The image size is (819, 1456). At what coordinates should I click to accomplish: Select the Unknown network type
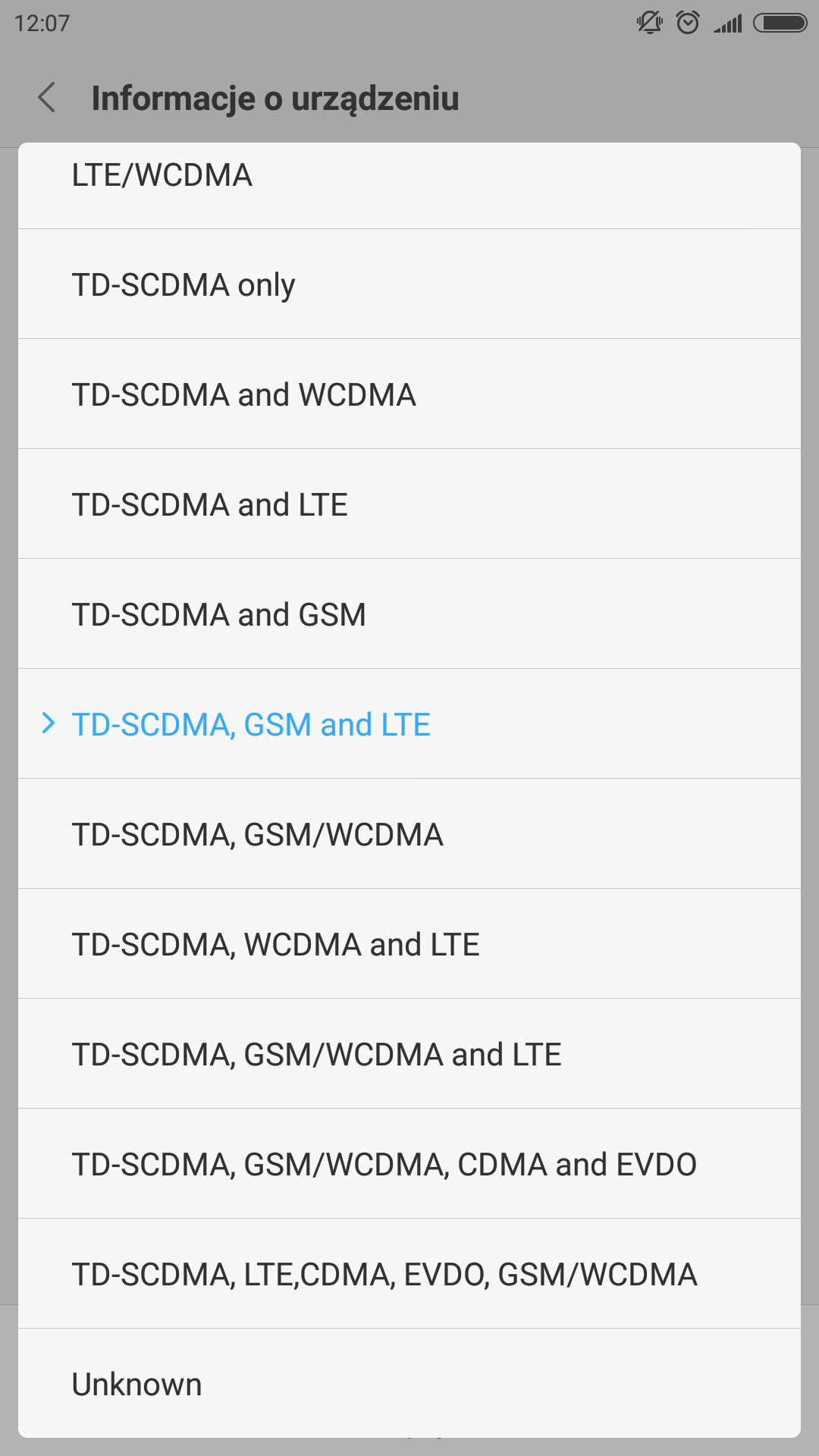pos(137,1385)
